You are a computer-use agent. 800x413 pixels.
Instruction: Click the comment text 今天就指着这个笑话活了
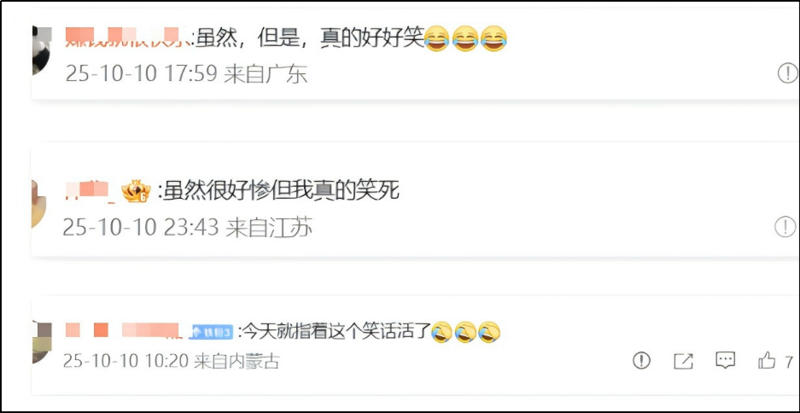pyautogui.click(x=338, y=332)
